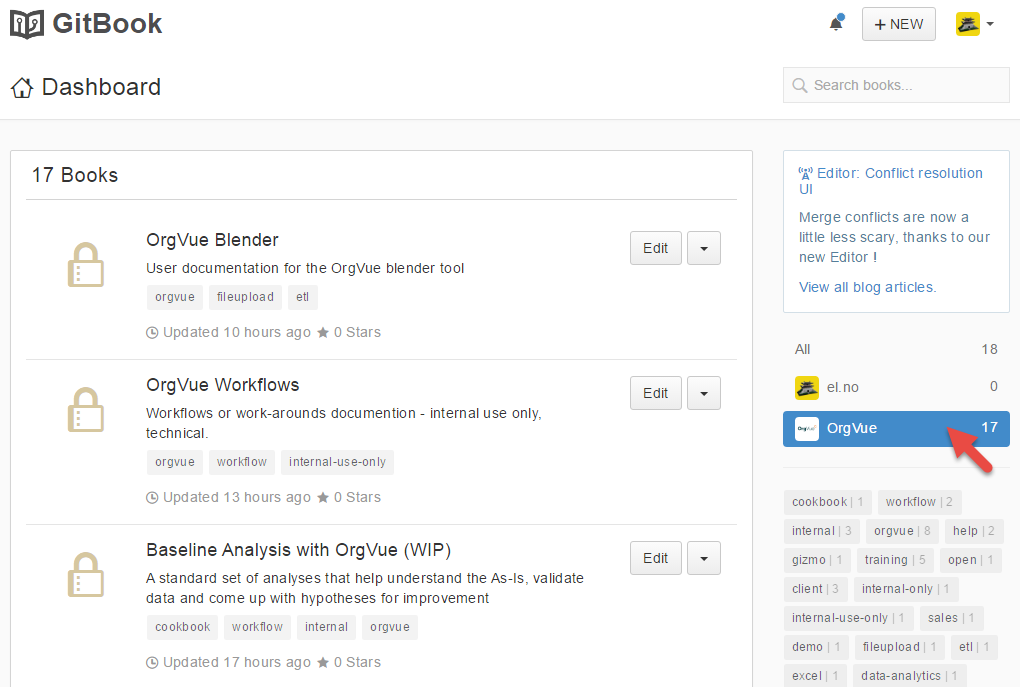Viewport: 1020px width, 687px height.
Task: Click in the Search books field
Action: point(905,85)
